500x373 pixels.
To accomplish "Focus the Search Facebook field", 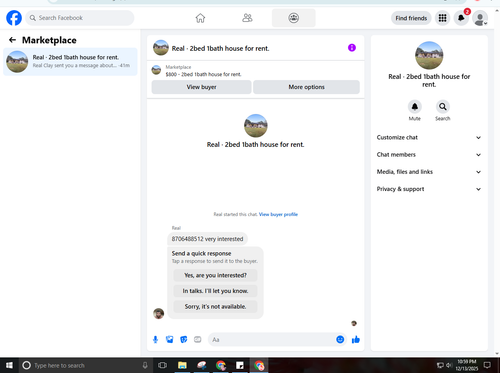I will (x=80, y=18).
